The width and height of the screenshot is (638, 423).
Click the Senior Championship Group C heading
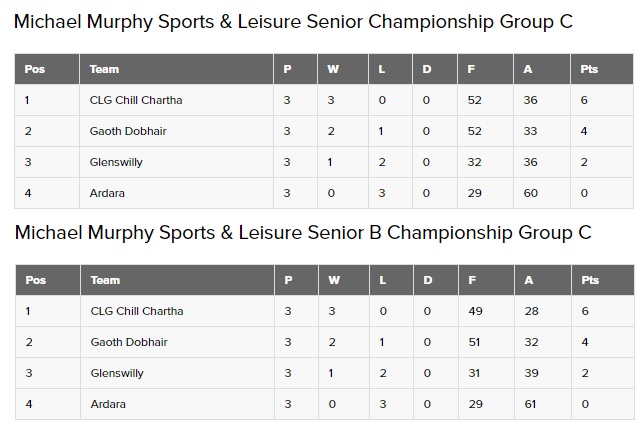(x=293, y=22)
